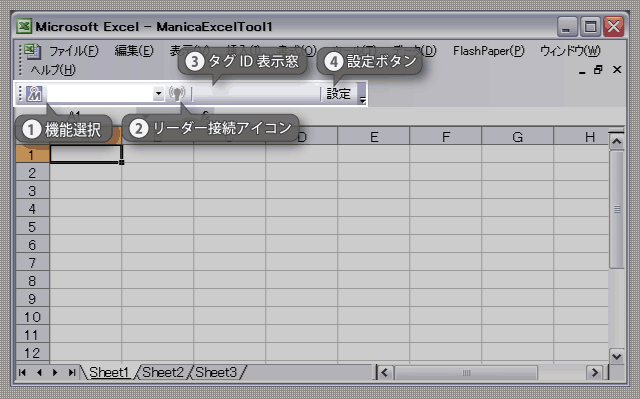This screenshot has width=640, height=399.
Task: Click the 設定 settings button
Action: pos(338,94)
